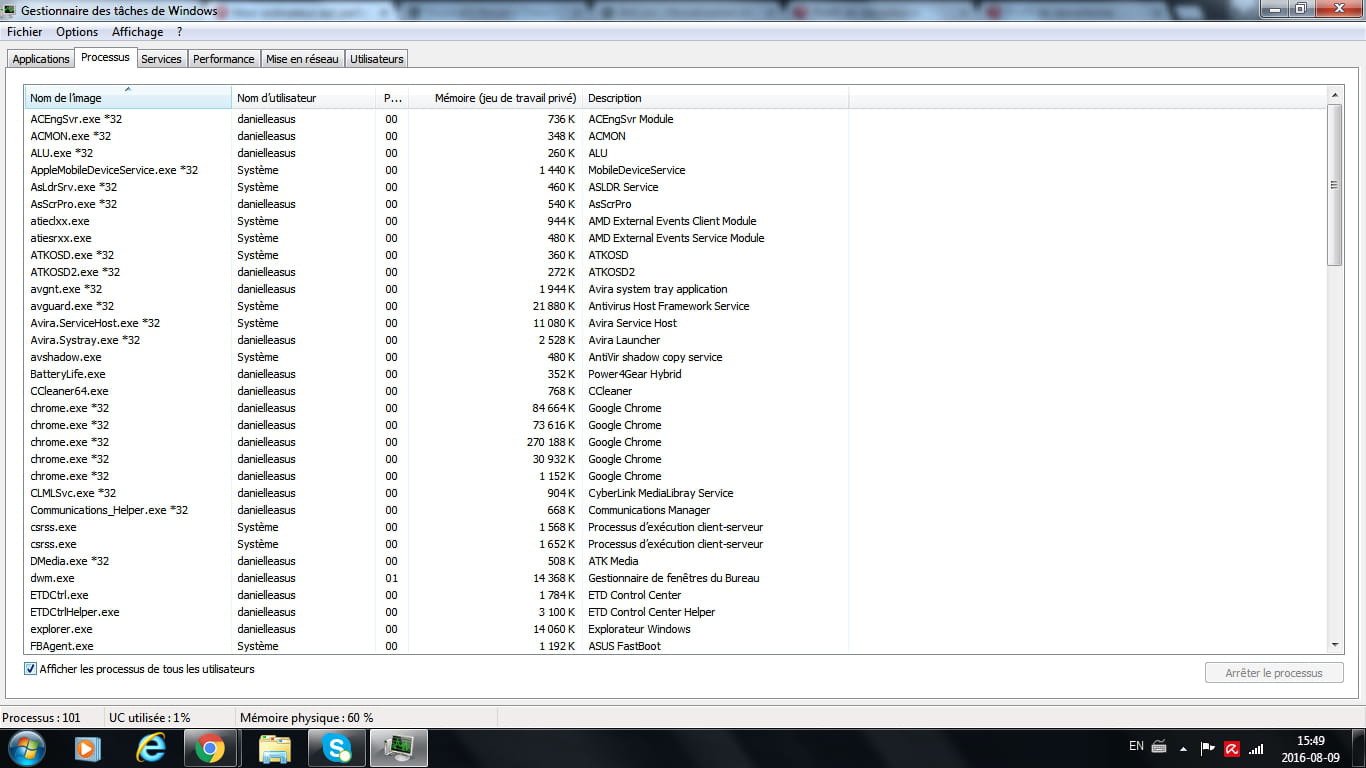This screenshot has width=1366, height=768.
Task: Click the Avira tray icon
Action: pos(1233,748)
